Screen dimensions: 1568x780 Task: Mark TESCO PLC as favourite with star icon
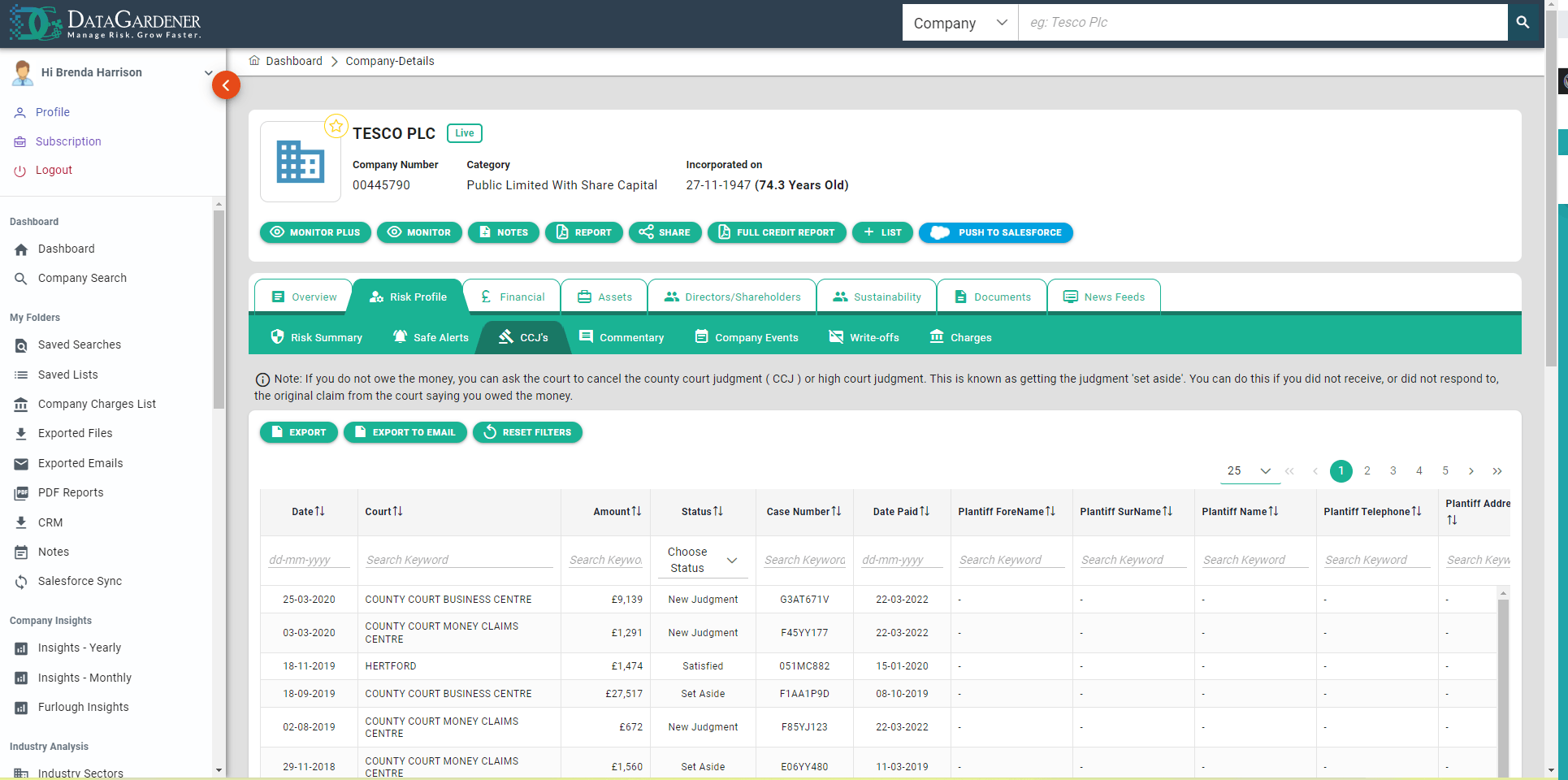(x=336, y=126)
